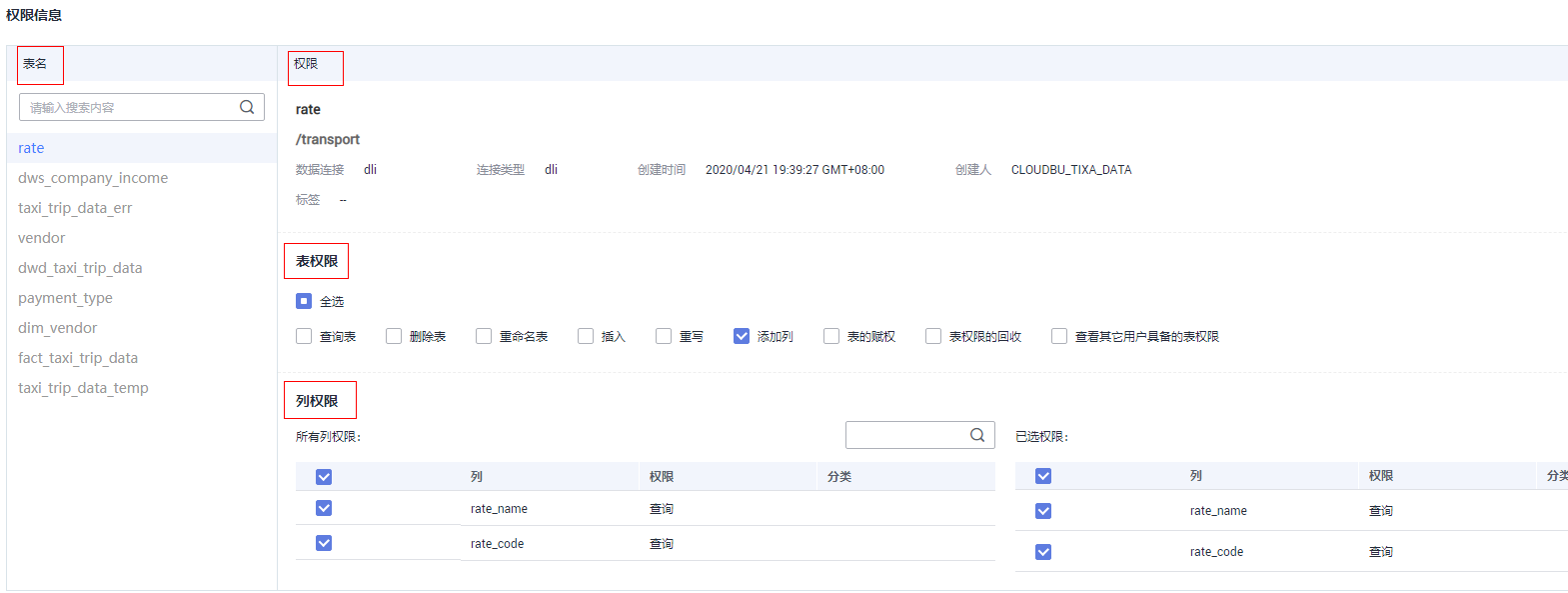Toggle the 全选 select-all checkbox
This screenshot has height=593, width=1568.
click(304, 301)
